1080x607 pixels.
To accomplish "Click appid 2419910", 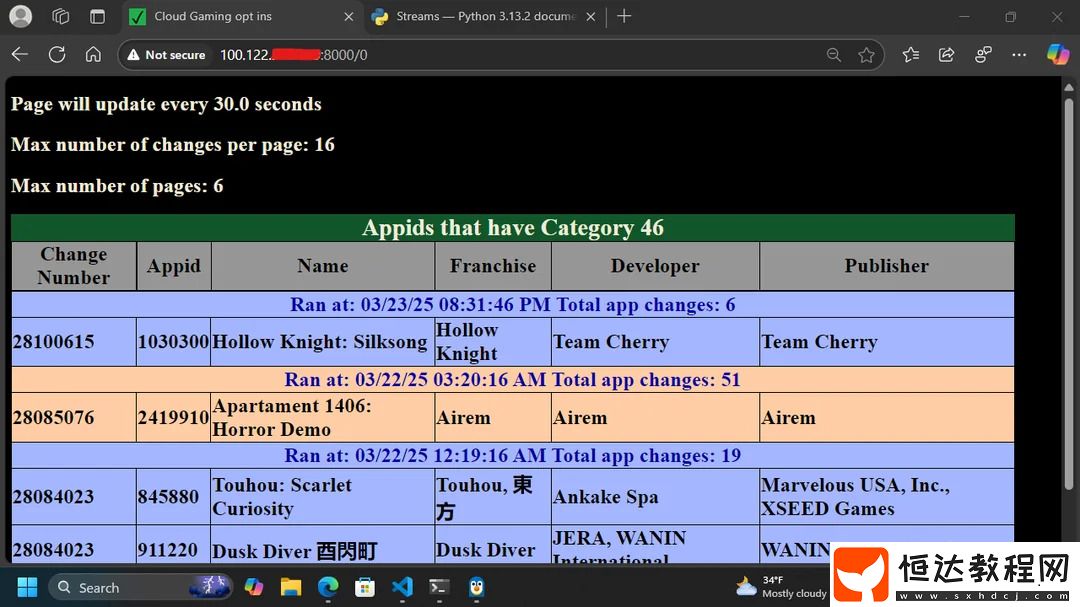I will (174, 418).
